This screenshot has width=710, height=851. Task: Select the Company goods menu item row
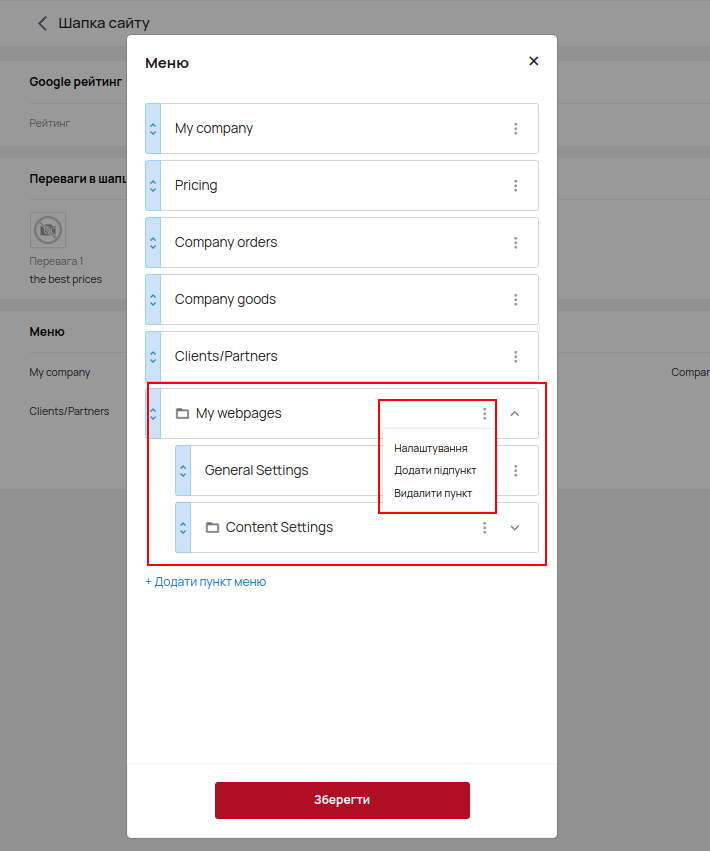pyautogui.click(x=342, y=300)
